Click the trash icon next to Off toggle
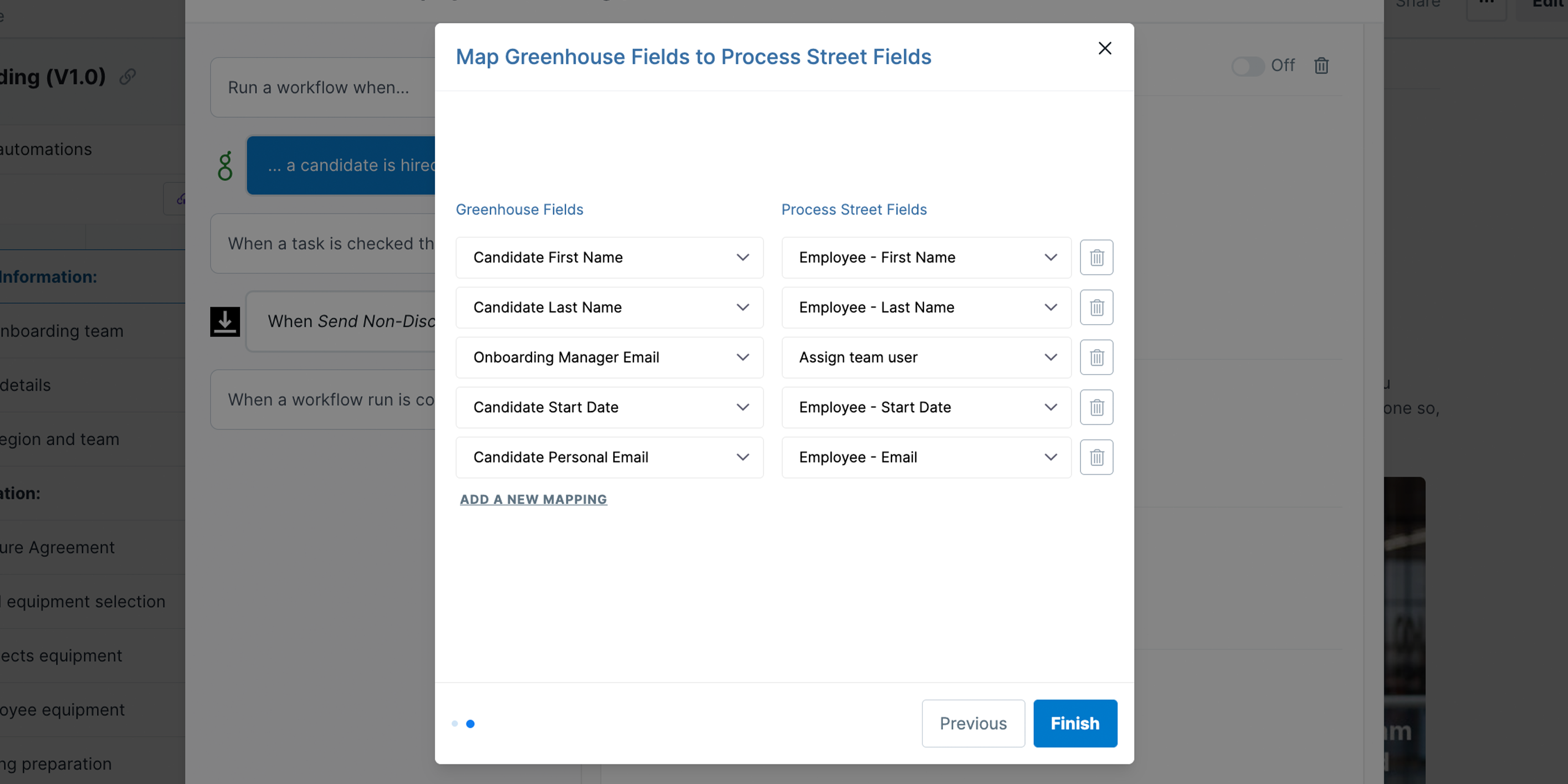Viewport: 1568px width, 784px height. click(1321, 65)
